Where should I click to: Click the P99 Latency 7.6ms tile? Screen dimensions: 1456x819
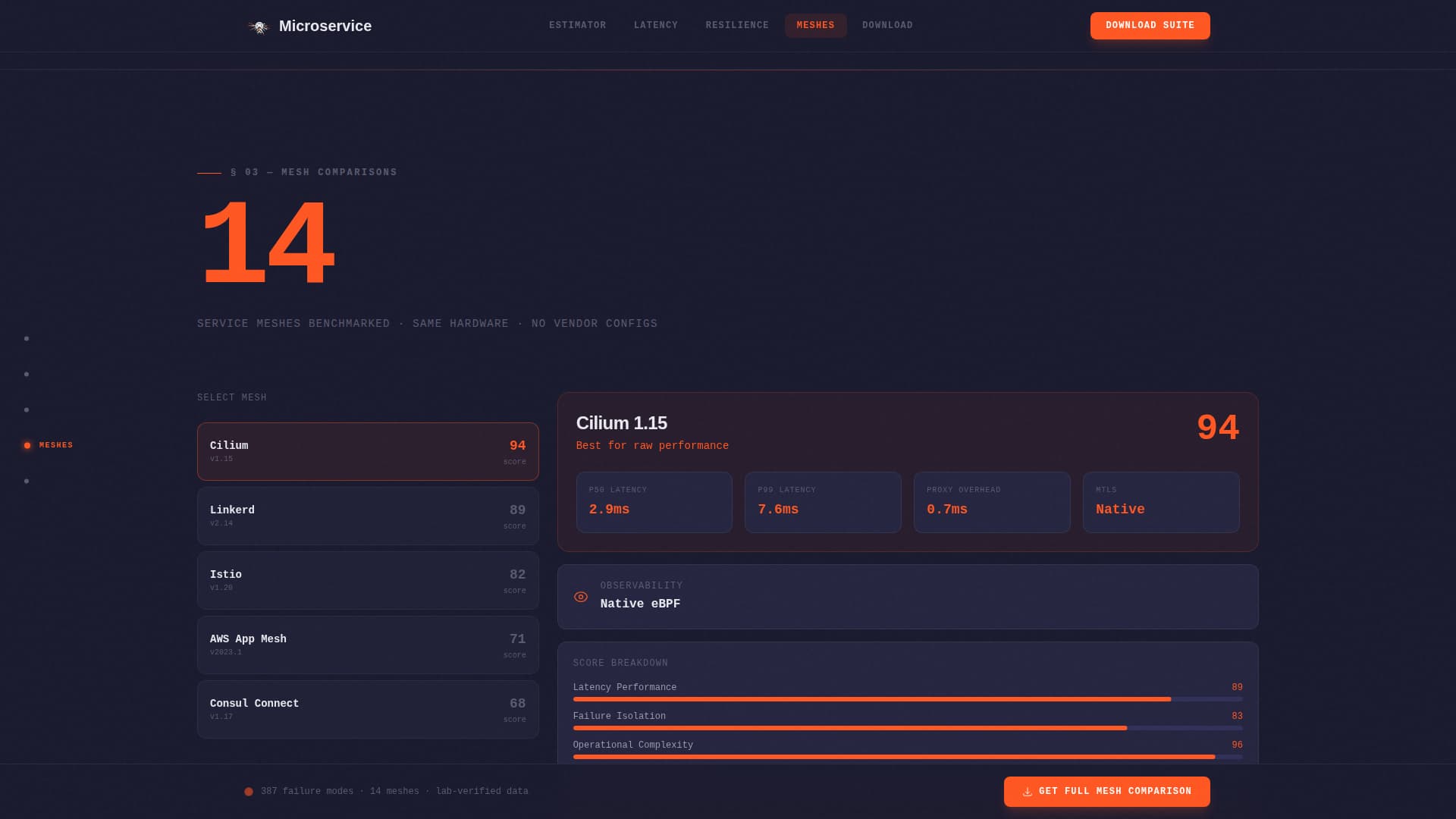[823, 502]
